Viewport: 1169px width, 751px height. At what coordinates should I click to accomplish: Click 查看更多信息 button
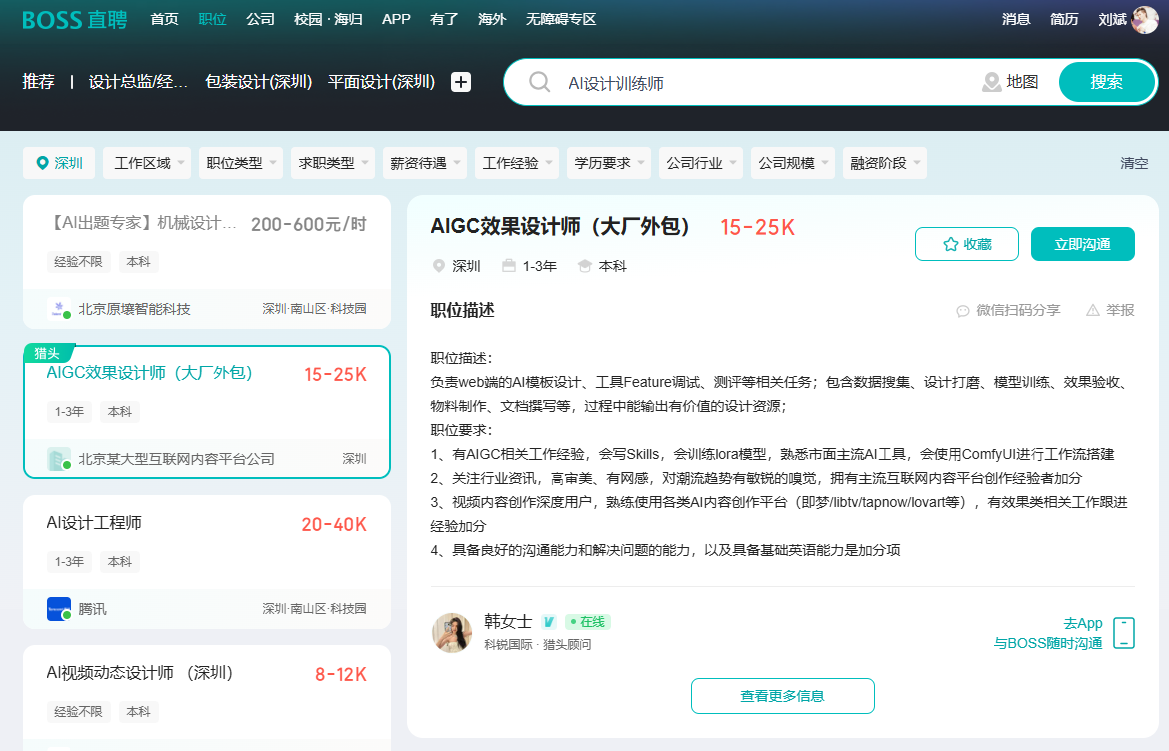pyautogui.click(x=782, y=696)
